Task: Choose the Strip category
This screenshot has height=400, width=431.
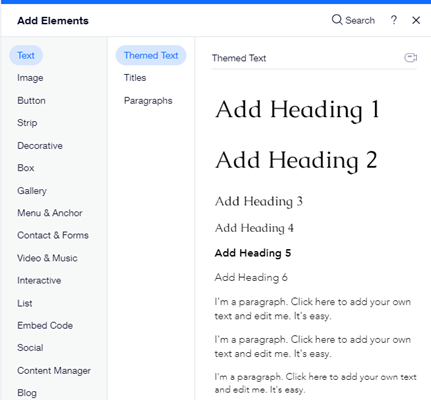Action: pyautogui.click(x=27, y=123)
